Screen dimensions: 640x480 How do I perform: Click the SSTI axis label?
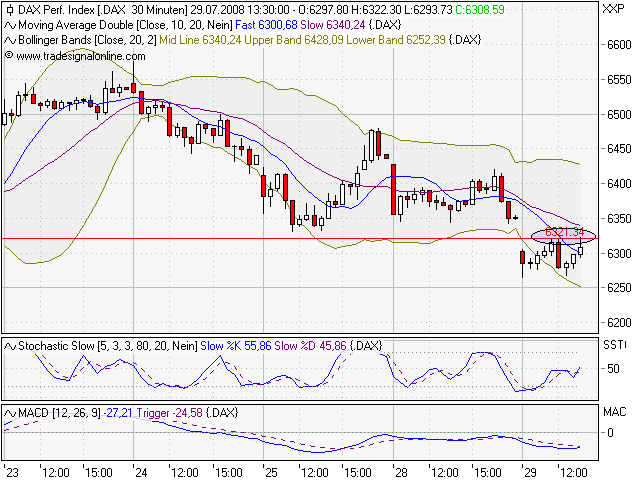pyautogui.click(x=614, y=345)
